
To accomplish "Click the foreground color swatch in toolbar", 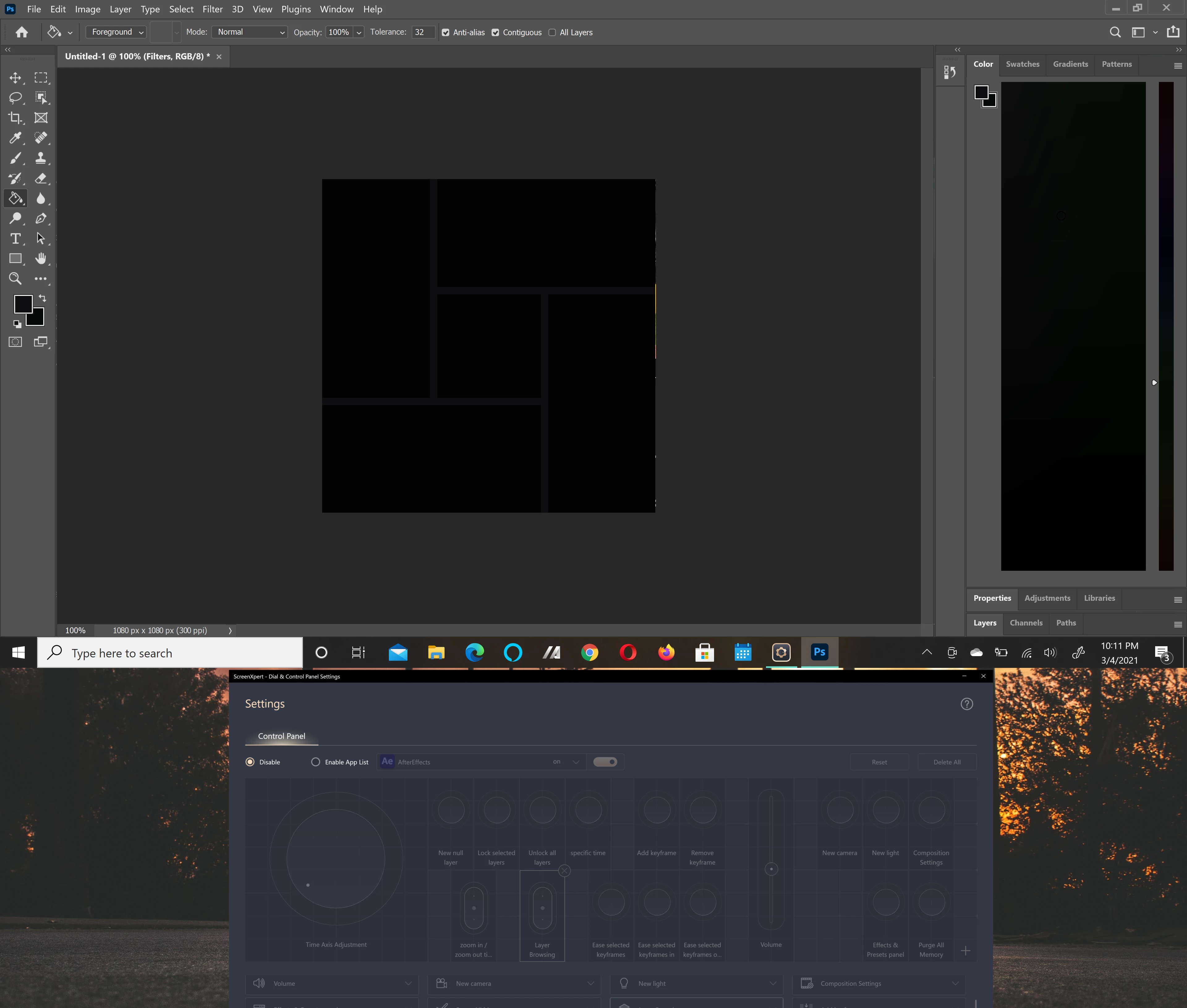I will [23, 304].
